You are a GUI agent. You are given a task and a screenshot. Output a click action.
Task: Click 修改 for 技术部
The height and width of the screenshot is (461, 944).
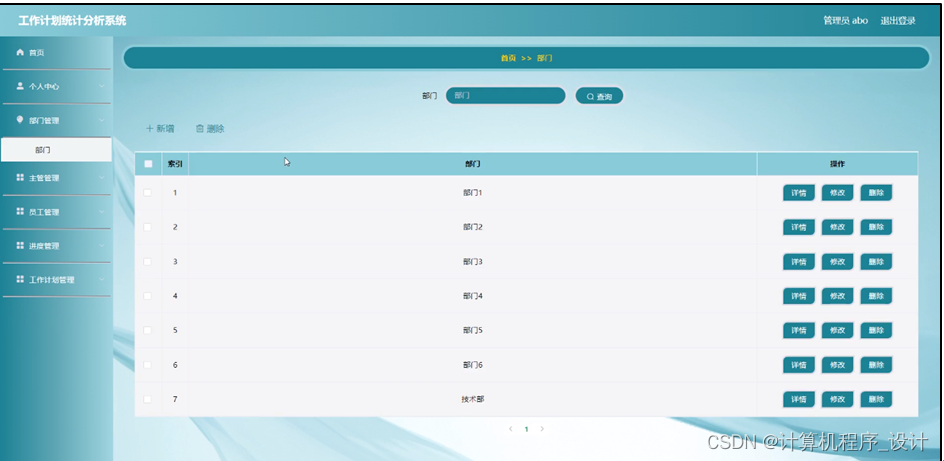(837, 399)
